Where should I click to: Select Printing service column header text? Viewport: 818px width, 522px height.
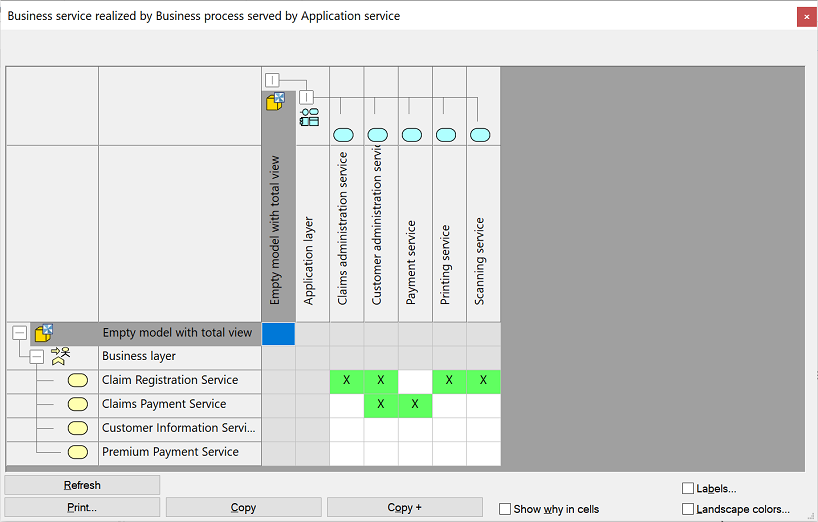coord(445,265)
